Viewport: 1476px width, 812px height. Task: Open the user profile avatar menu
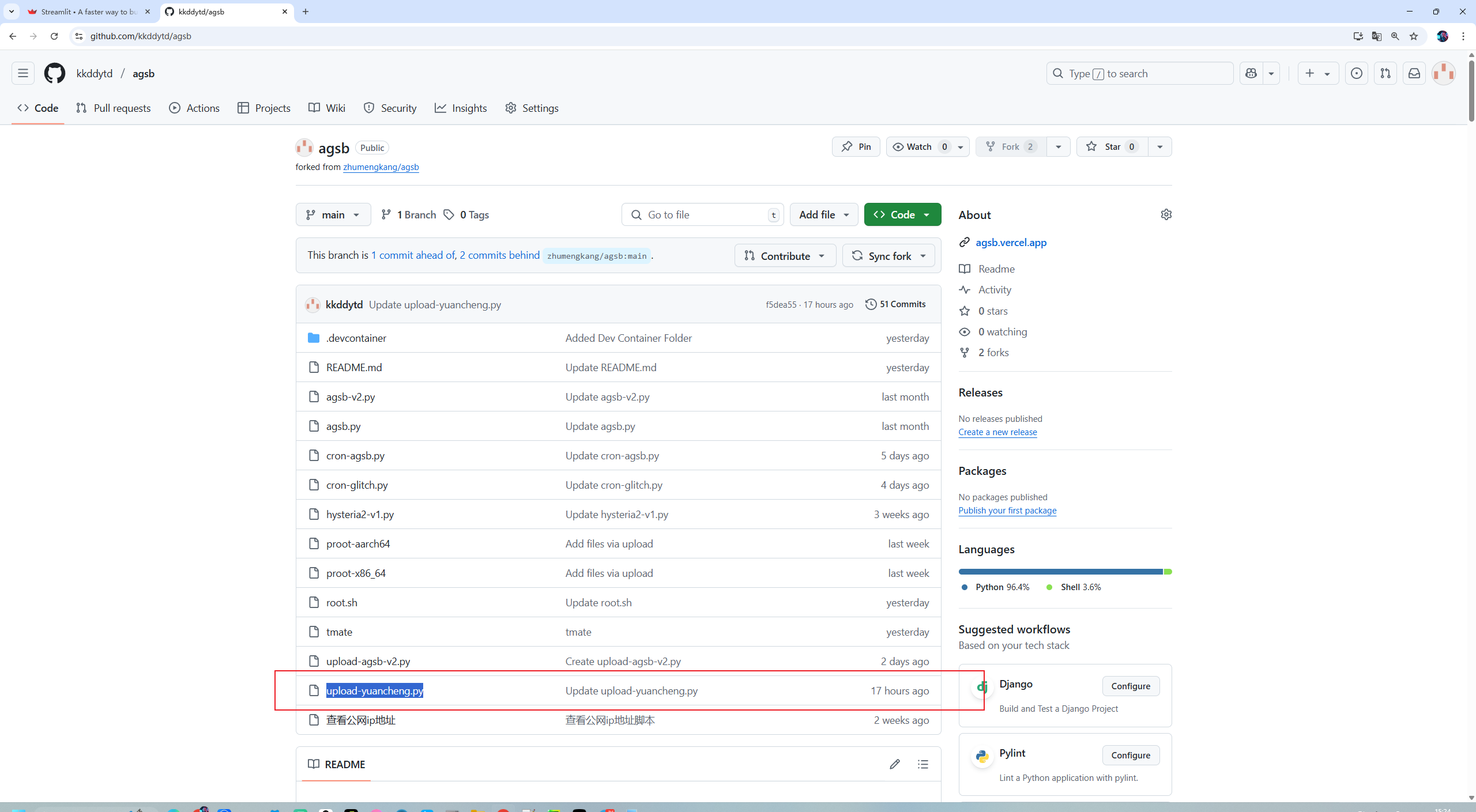coord(1444,73)
